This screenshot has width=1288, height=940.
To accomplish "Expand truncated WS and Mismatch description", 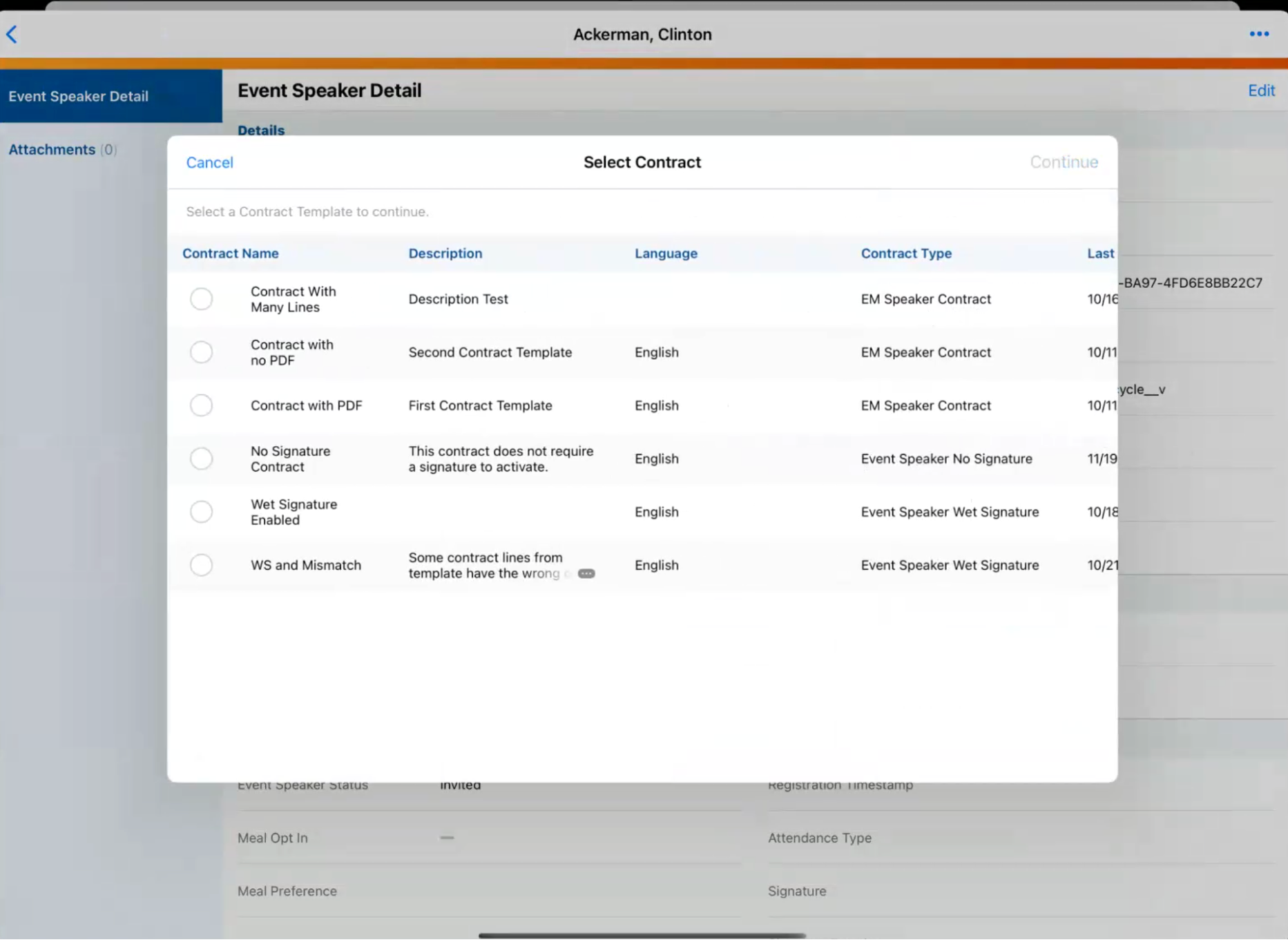I will (586, 573).
